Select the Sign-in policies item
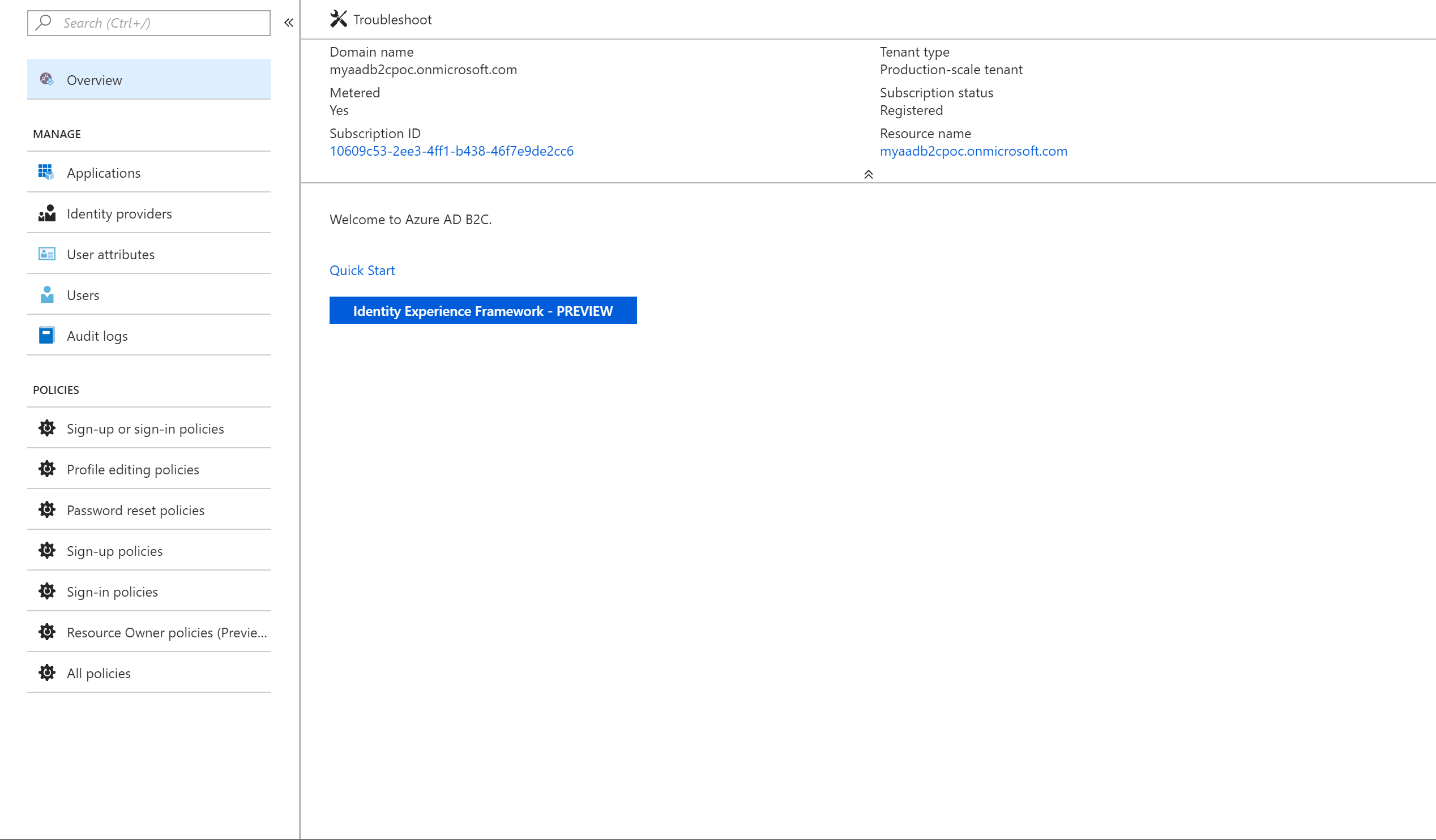This screenshot has height=840, width=1436. (112, 591)
